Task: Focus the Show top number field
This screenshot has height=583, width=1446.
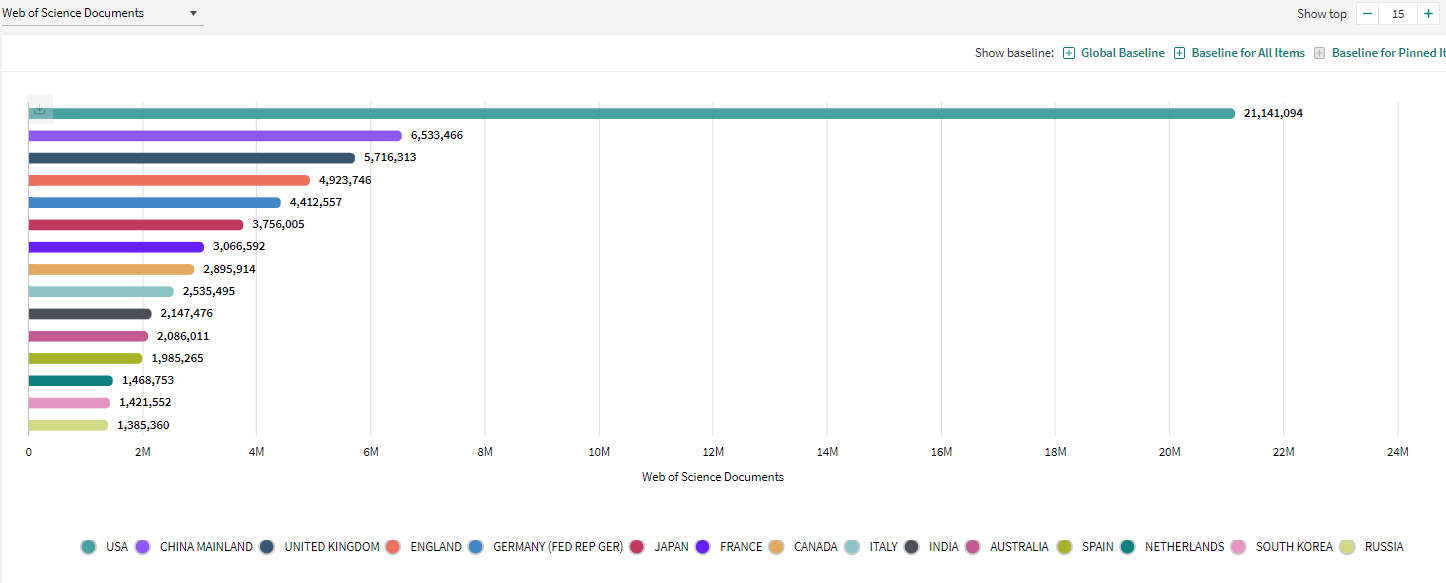Action: pos(1398,14)
